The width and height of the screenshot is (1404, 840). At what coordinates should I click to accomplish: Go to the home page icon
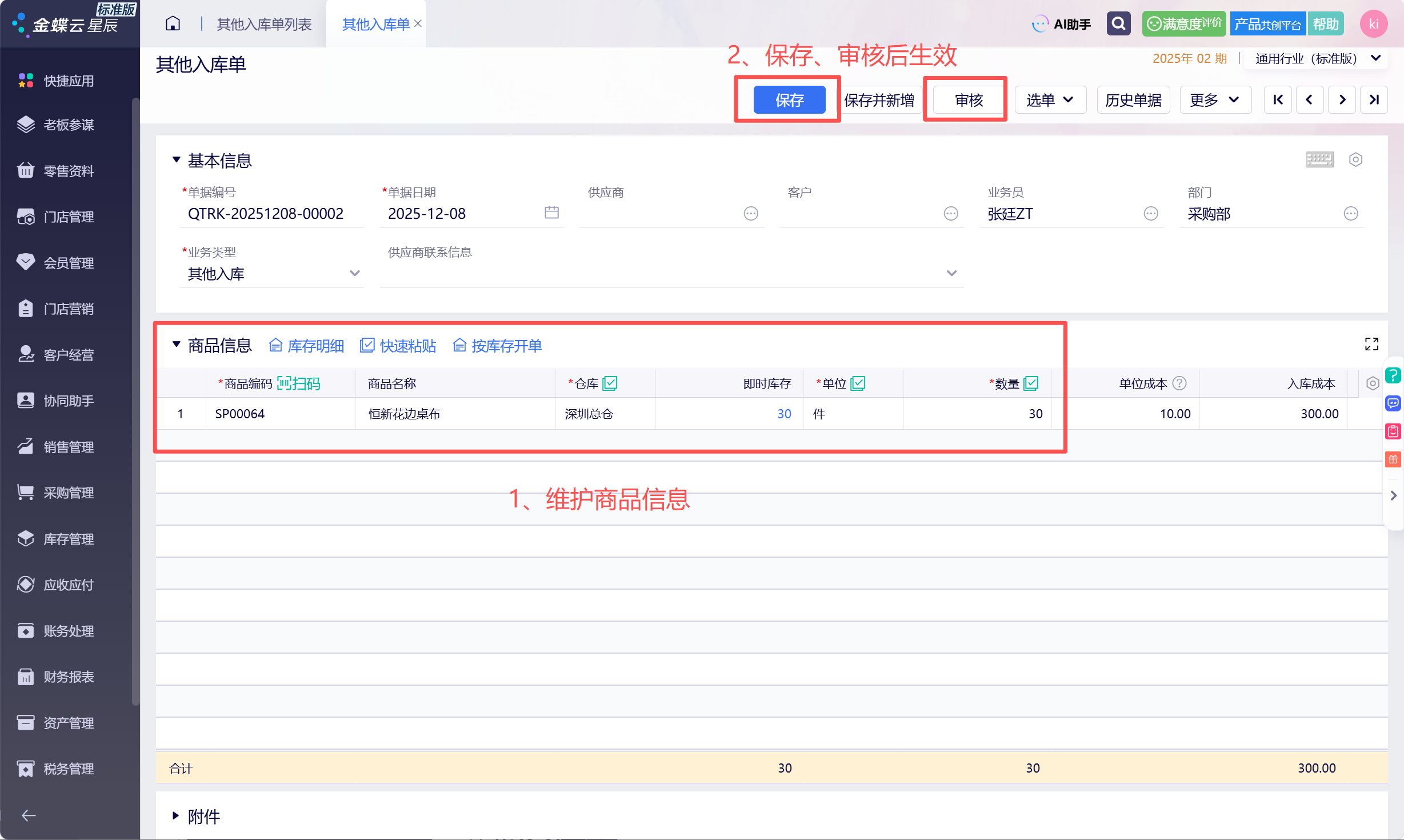click(x=173, y=24)
